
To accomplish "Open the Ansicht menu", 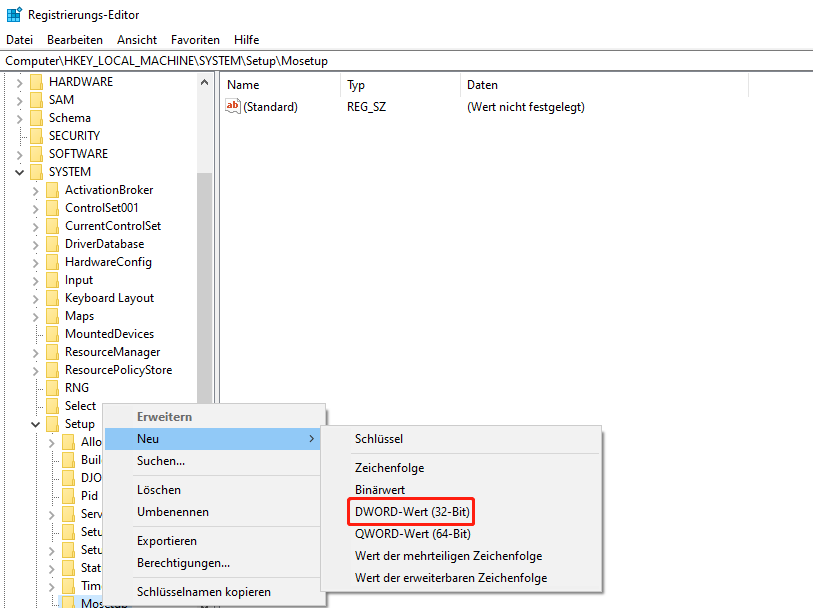I will tap(137, 40).
